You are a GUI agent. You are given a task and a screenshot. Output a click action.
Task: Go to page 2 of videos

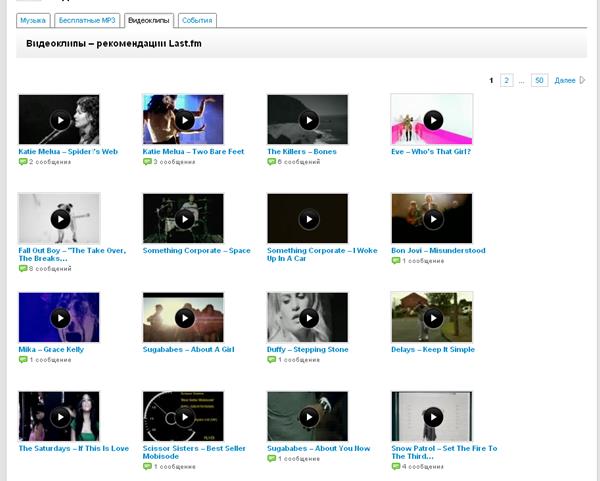click(x=507, y=80)
